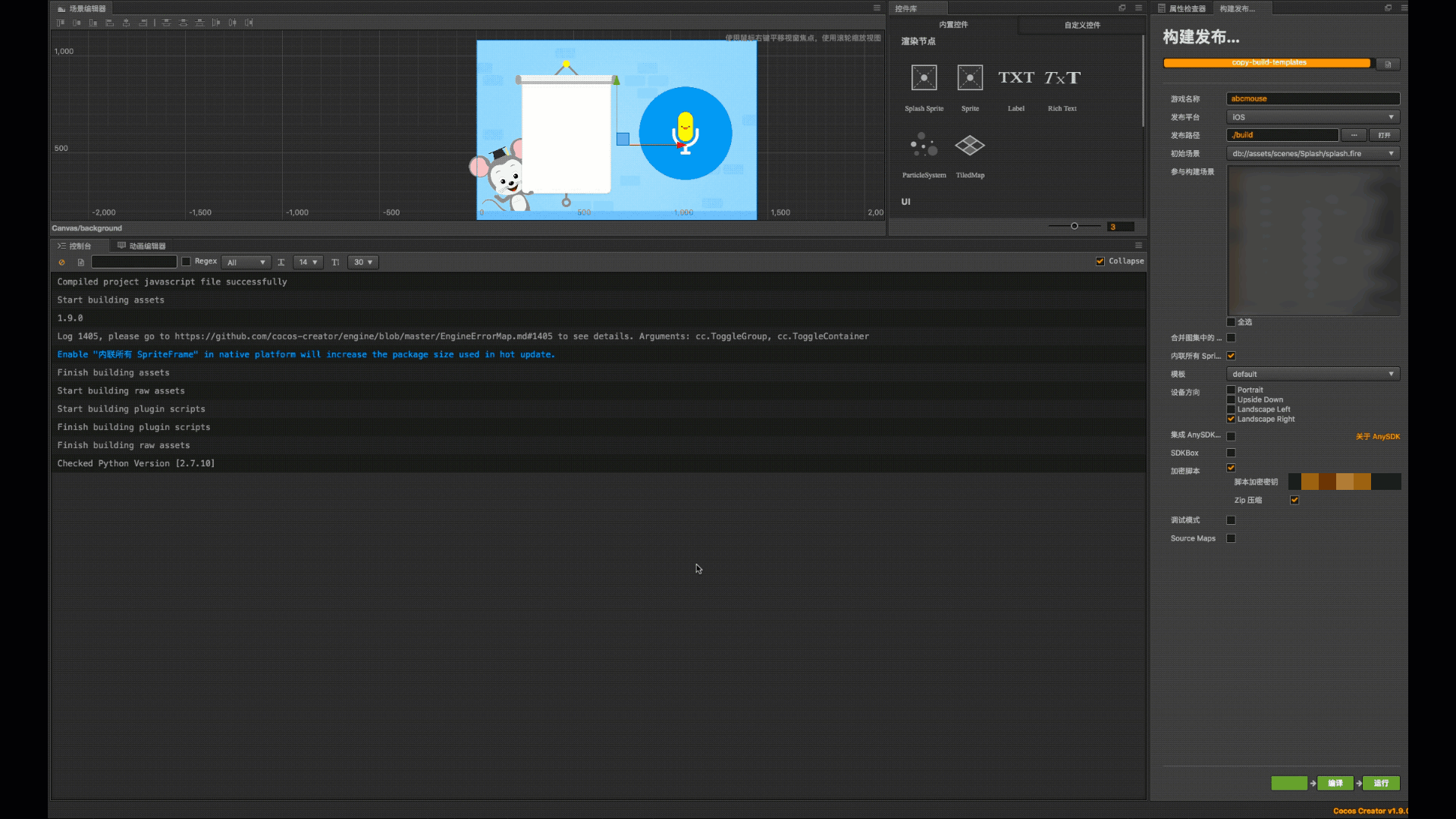Enable the Portrait orientation checkbox

(x=1231, y=390)
